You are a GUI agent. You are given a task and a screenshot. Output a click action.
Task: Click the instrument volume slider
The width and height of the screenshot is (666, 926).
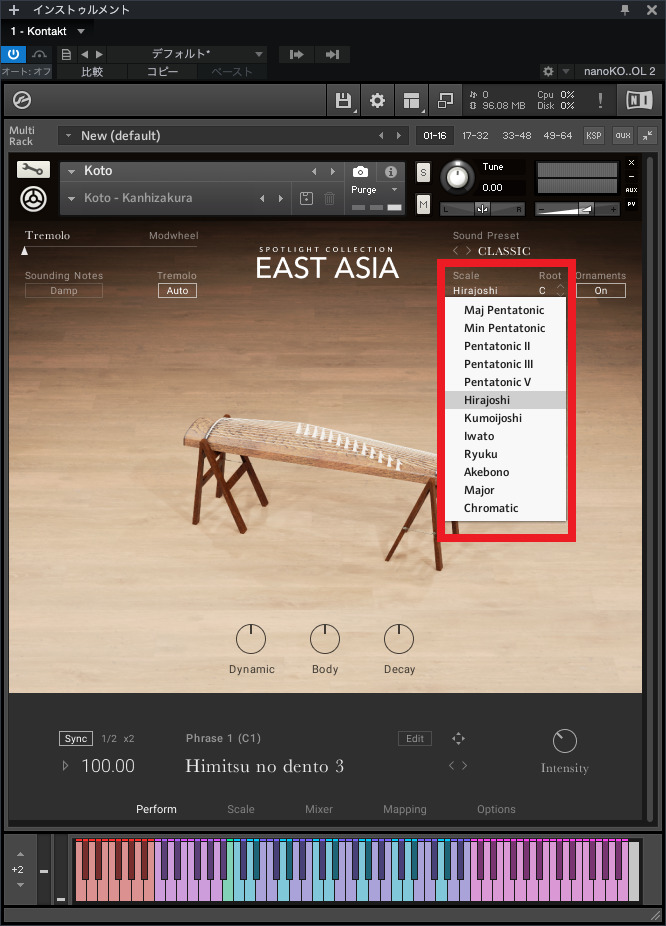pos(577,209)
